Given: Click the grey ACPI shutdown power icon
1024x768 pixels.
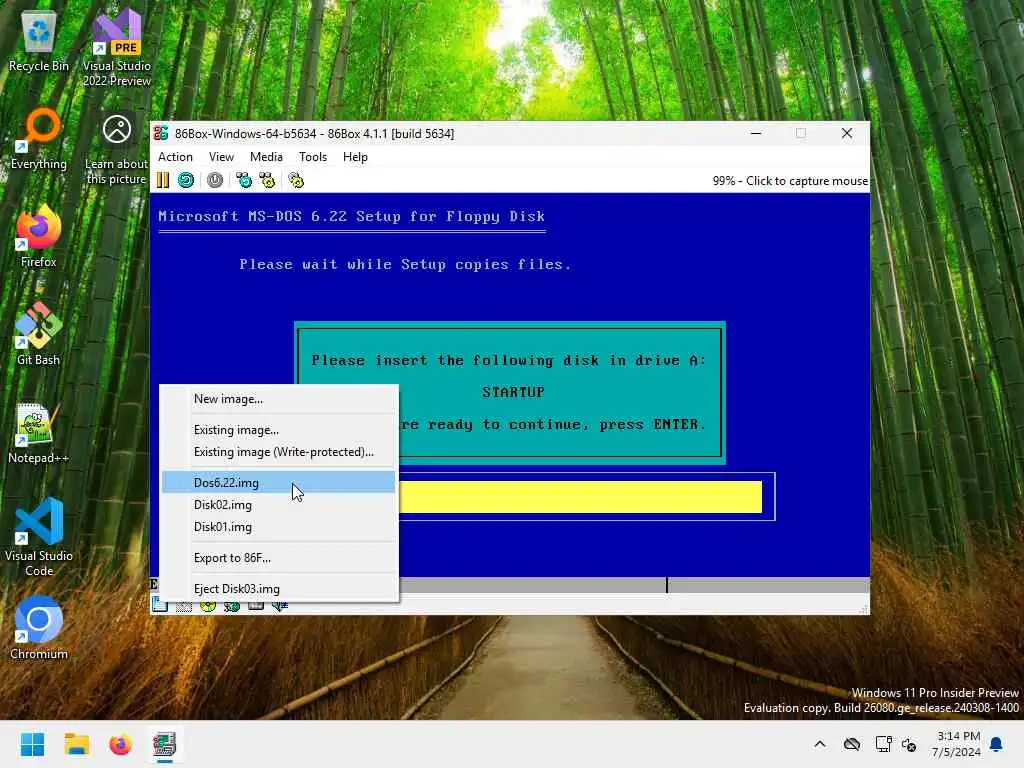Looking at the screenshot, I should [x=215, y=180].
